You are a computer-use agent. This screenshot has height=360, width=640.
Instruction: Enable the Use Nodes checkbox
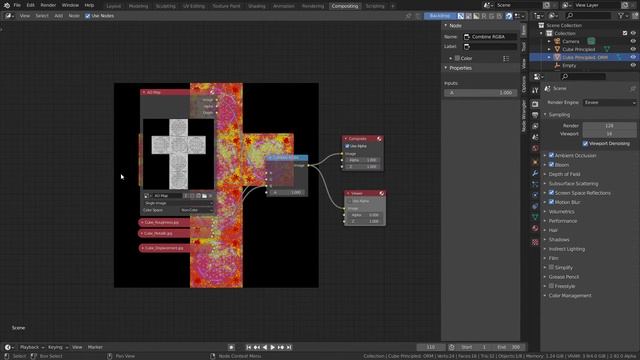87,16
